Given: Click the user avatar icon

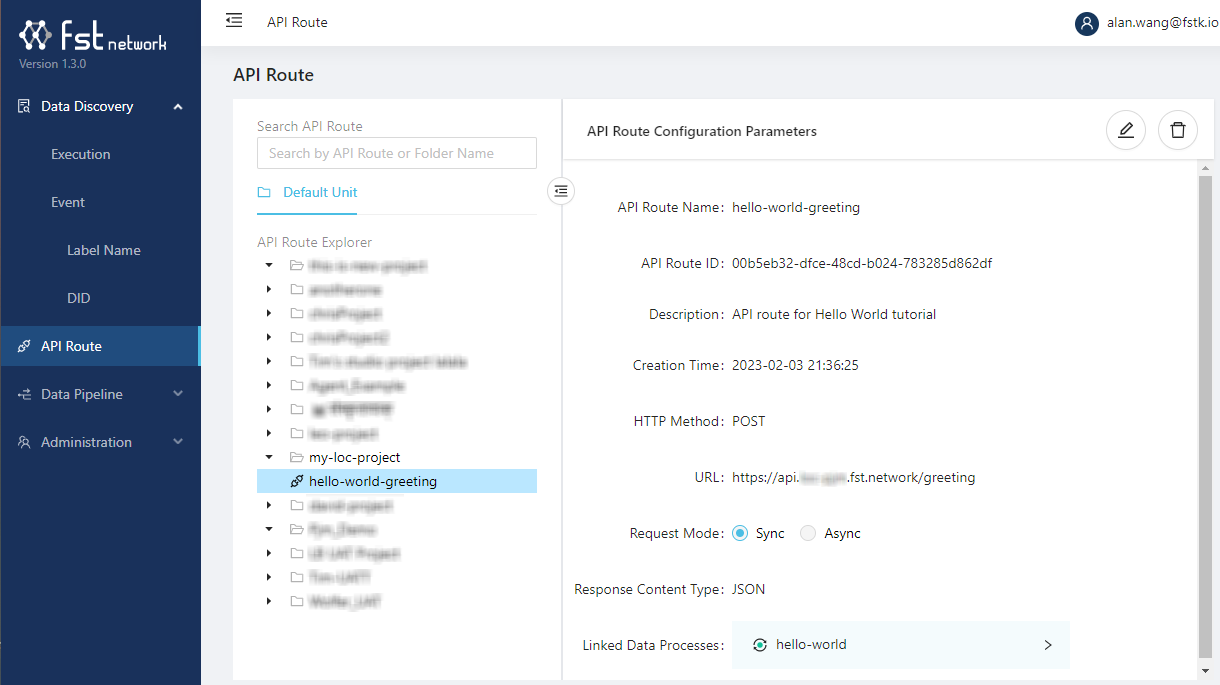Looking at the screenshot, I should (x=1087, y=23).
